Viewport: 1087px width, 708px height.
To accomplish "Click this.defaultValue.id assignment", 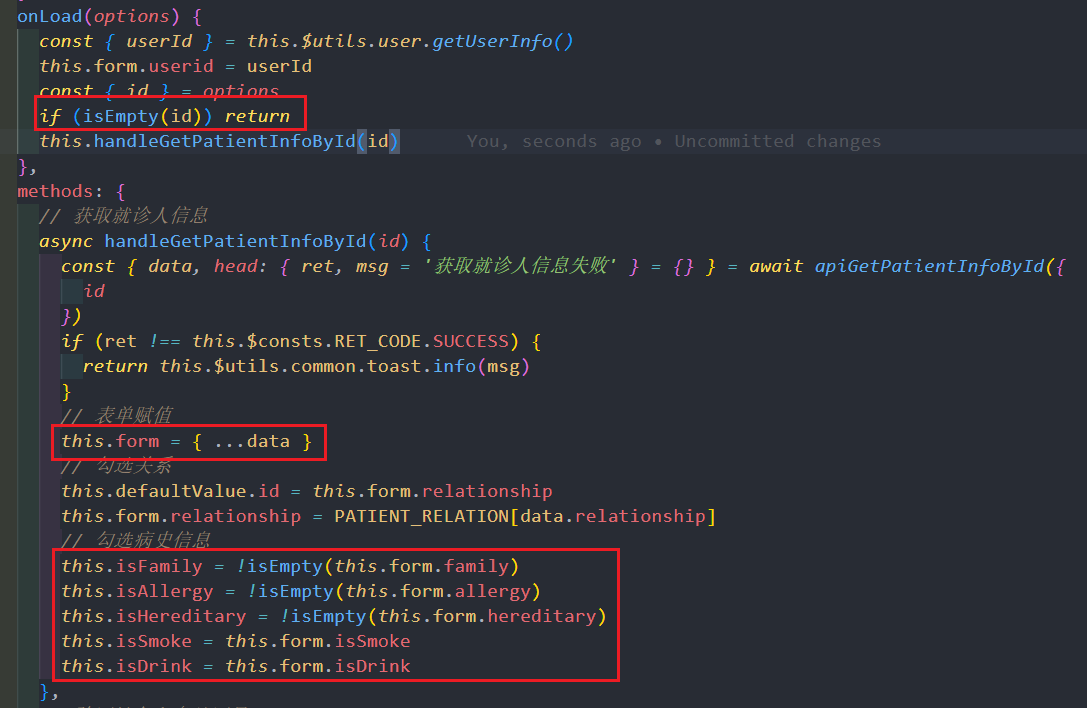I will [171, 492].
